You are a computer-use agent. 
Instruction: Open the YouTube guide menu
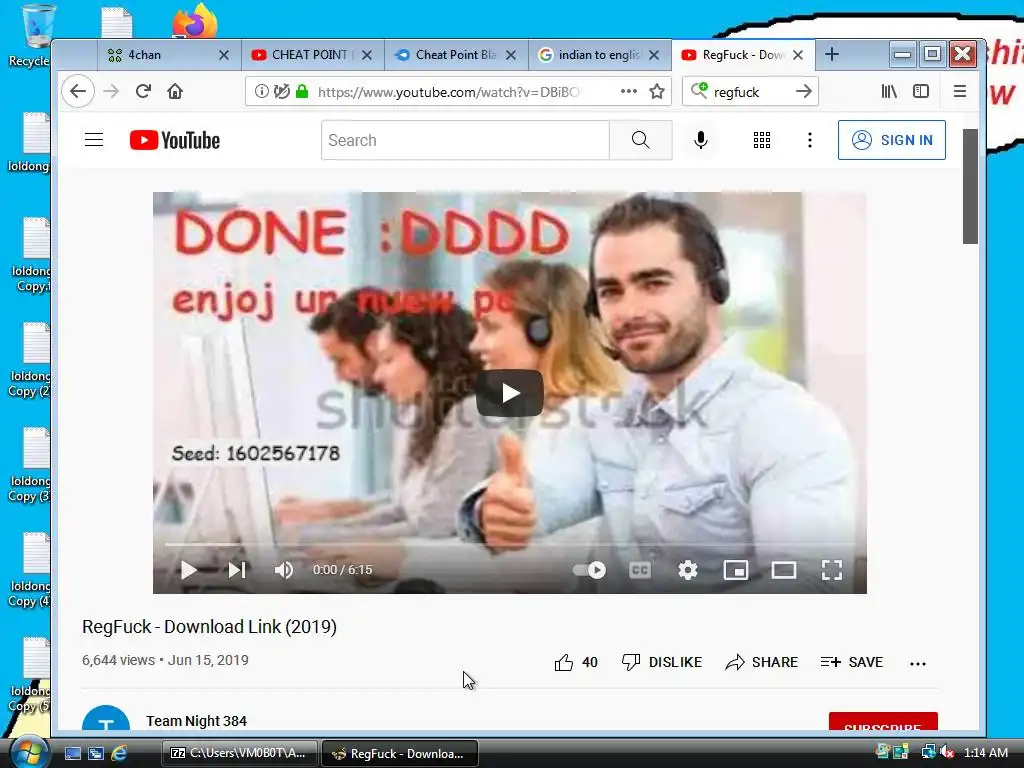[94, 140]
